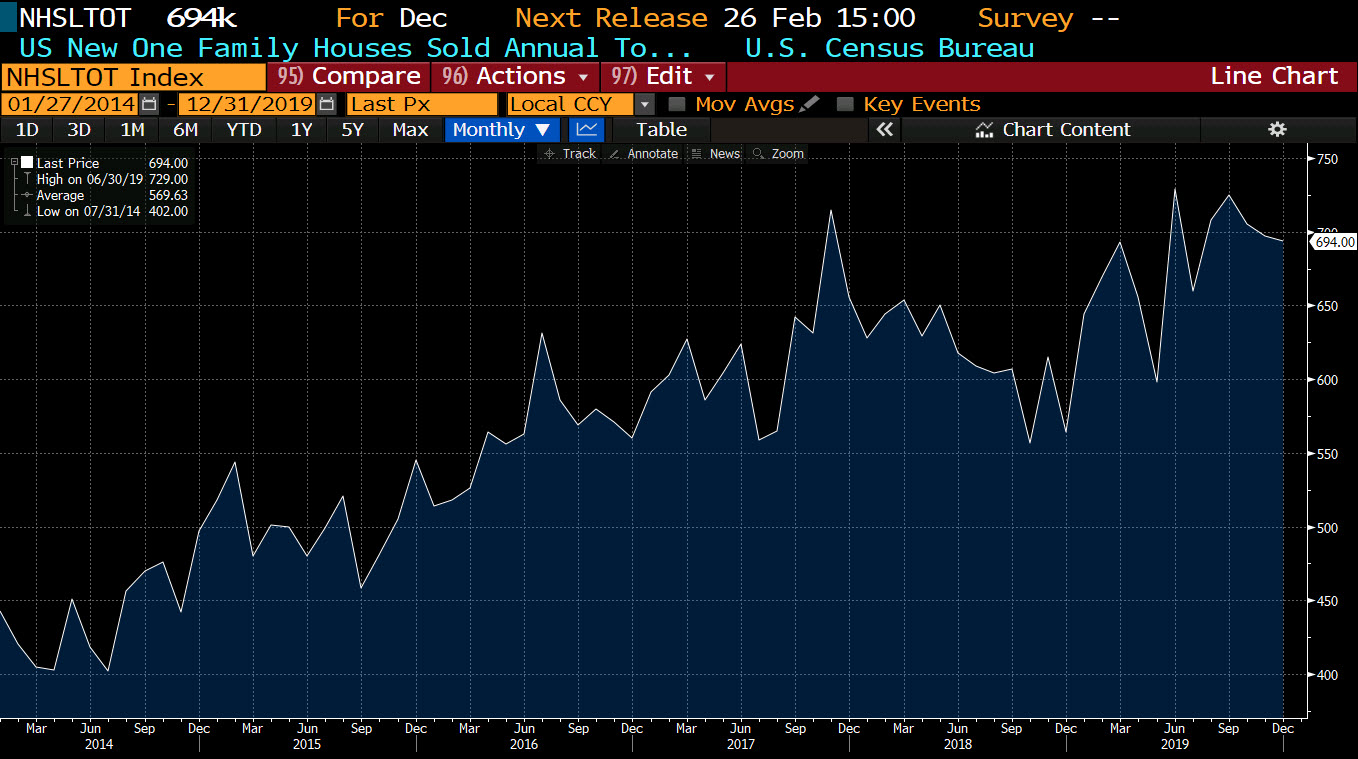The height and width of the screenshot is (759, 1358).
Task: Select the 6M range tab
Action: (185, 129)
